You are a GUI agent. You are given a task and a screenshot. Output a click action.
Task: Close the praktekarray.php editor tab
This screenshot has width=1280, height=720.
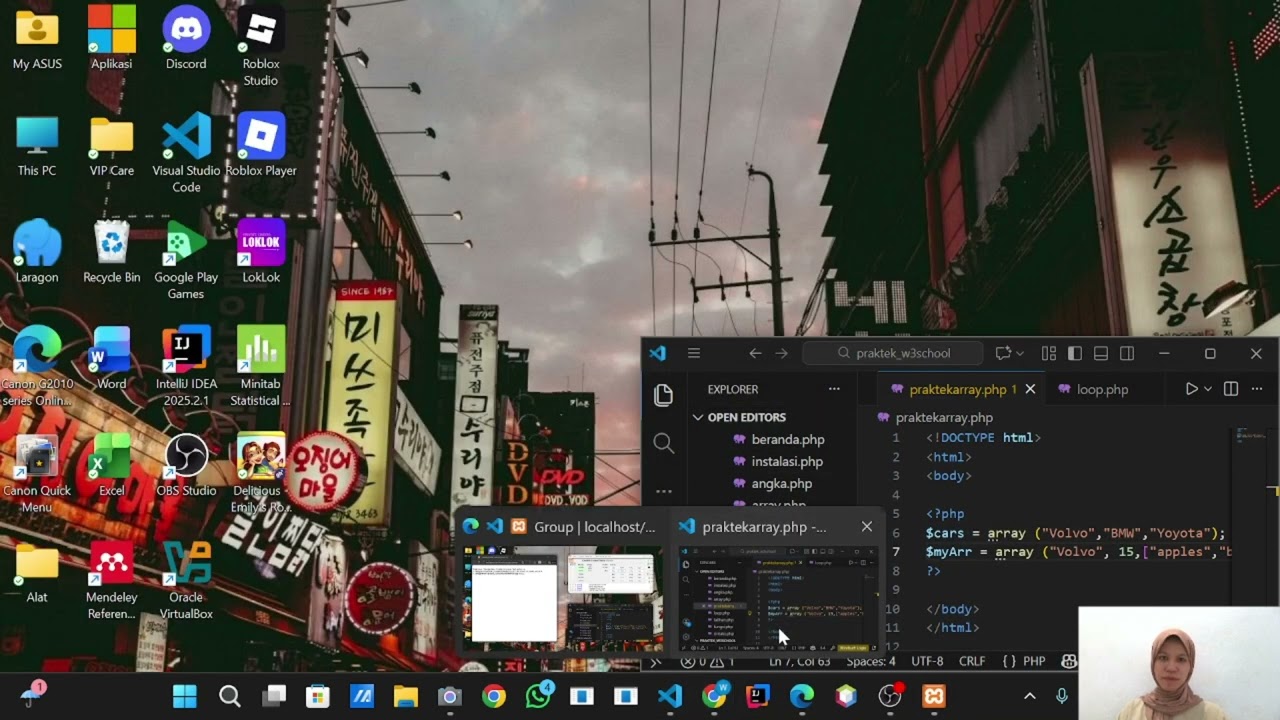(1030, 389)
